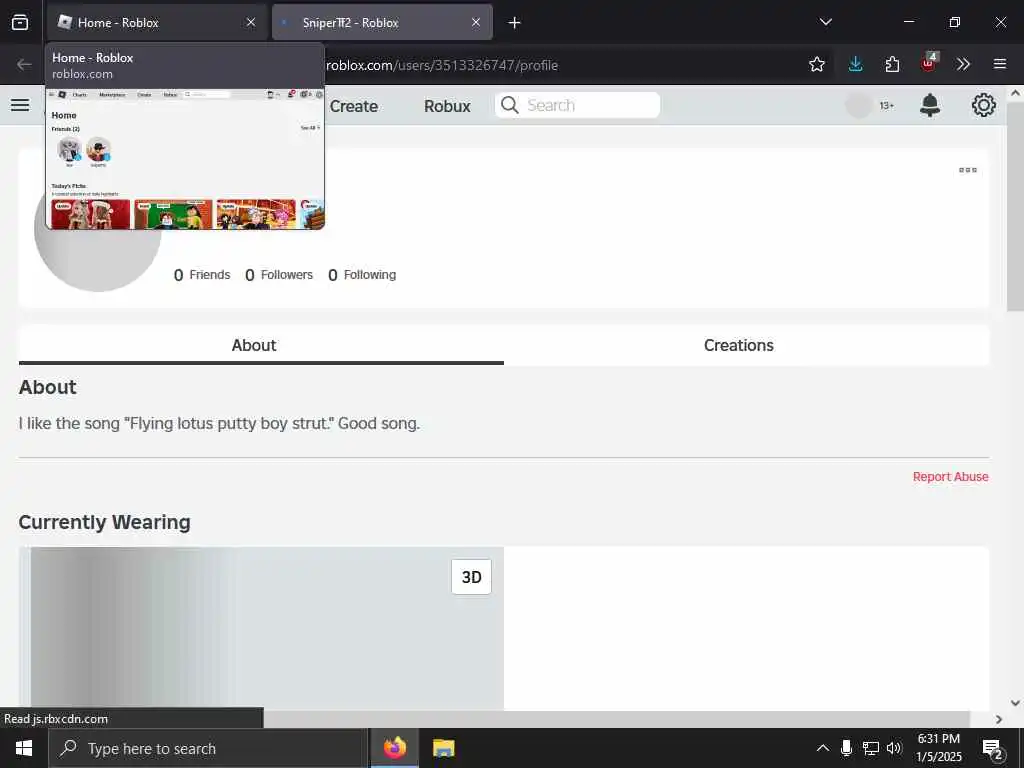Click the Home tab preview thumbnail
Image resolution: width=1024 pixels, height=768 pixels.
click(185, 159)
